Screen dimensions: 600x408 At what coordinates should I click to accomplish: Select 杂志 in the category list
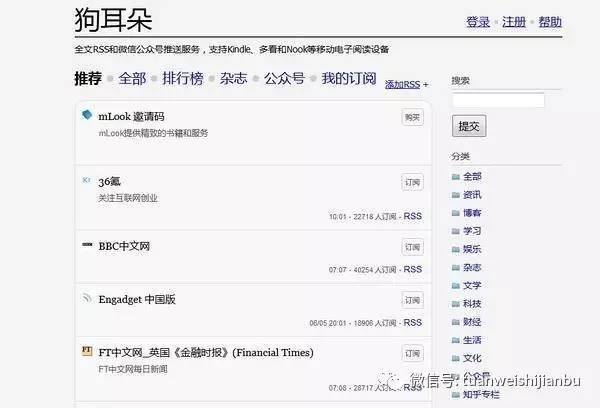(x=472, y=268)
